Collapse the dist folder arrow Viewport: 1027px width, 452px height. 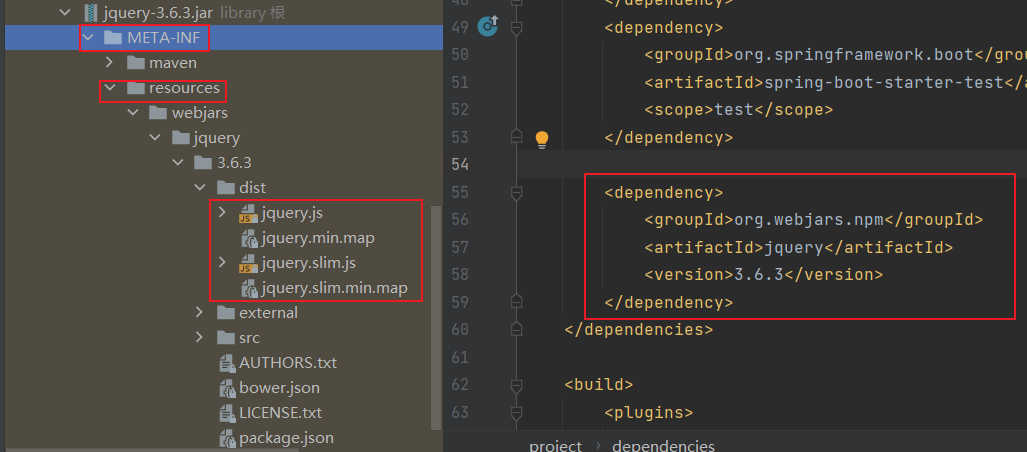pyautogui.click(x=200, y=188)
